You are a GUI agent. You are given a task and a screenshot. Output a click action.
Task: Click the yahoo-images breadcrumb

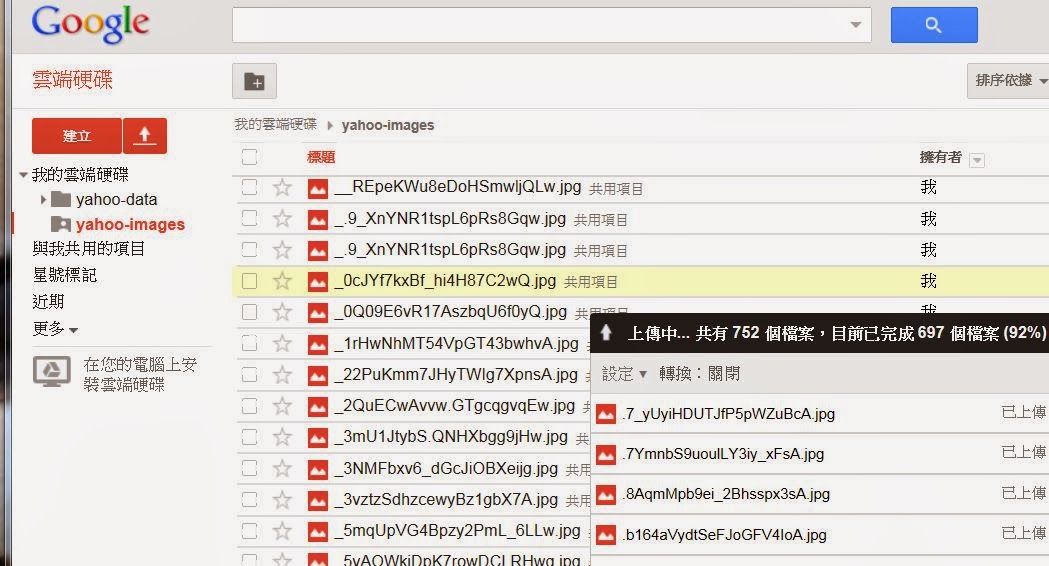click(387, 125)
